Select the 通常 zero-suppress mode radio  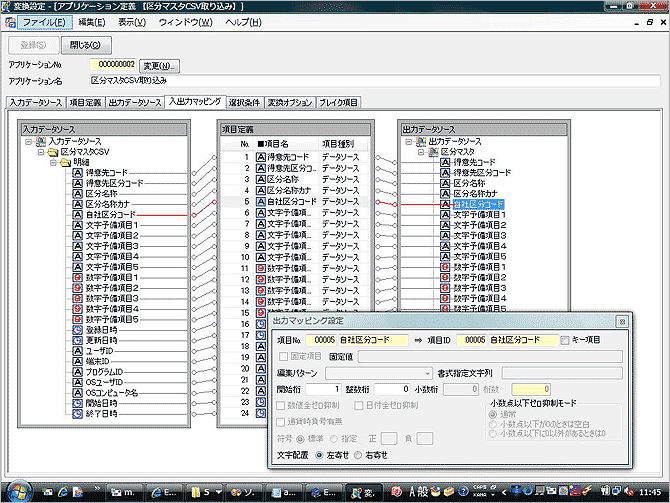click(493, 414)
